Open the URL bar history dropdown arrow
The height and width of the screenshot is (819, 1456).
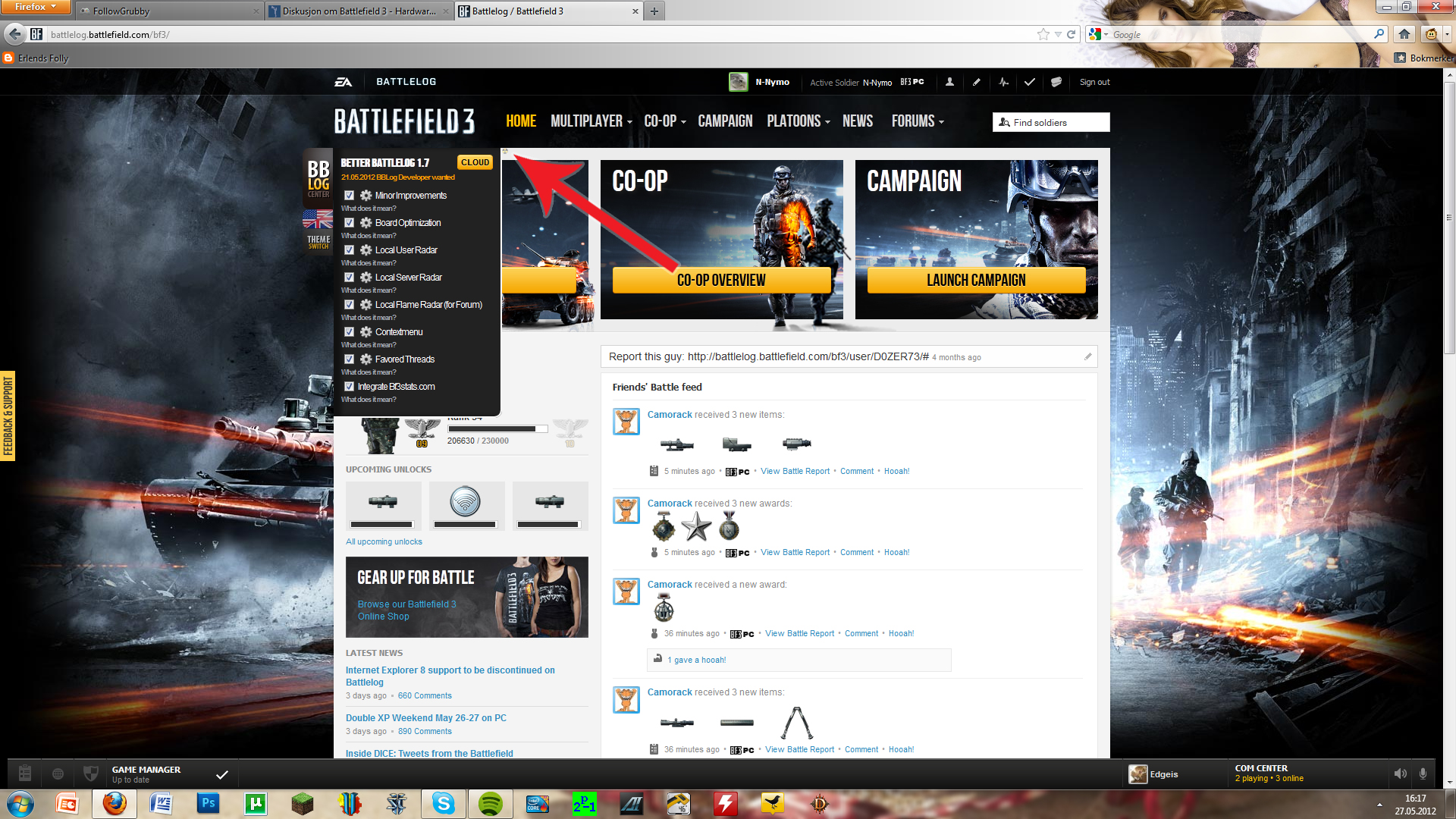click(x=1058, y=34)
